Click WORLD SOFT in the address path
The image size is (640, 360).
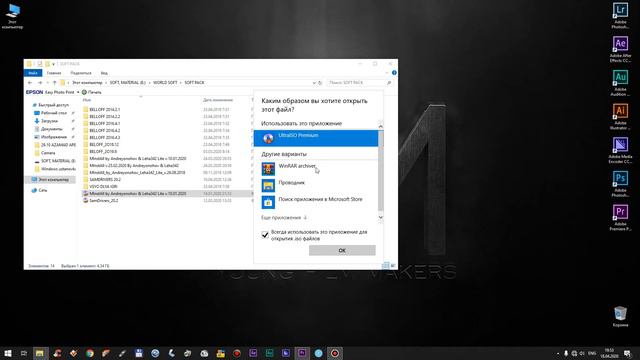tap(165, 83)
